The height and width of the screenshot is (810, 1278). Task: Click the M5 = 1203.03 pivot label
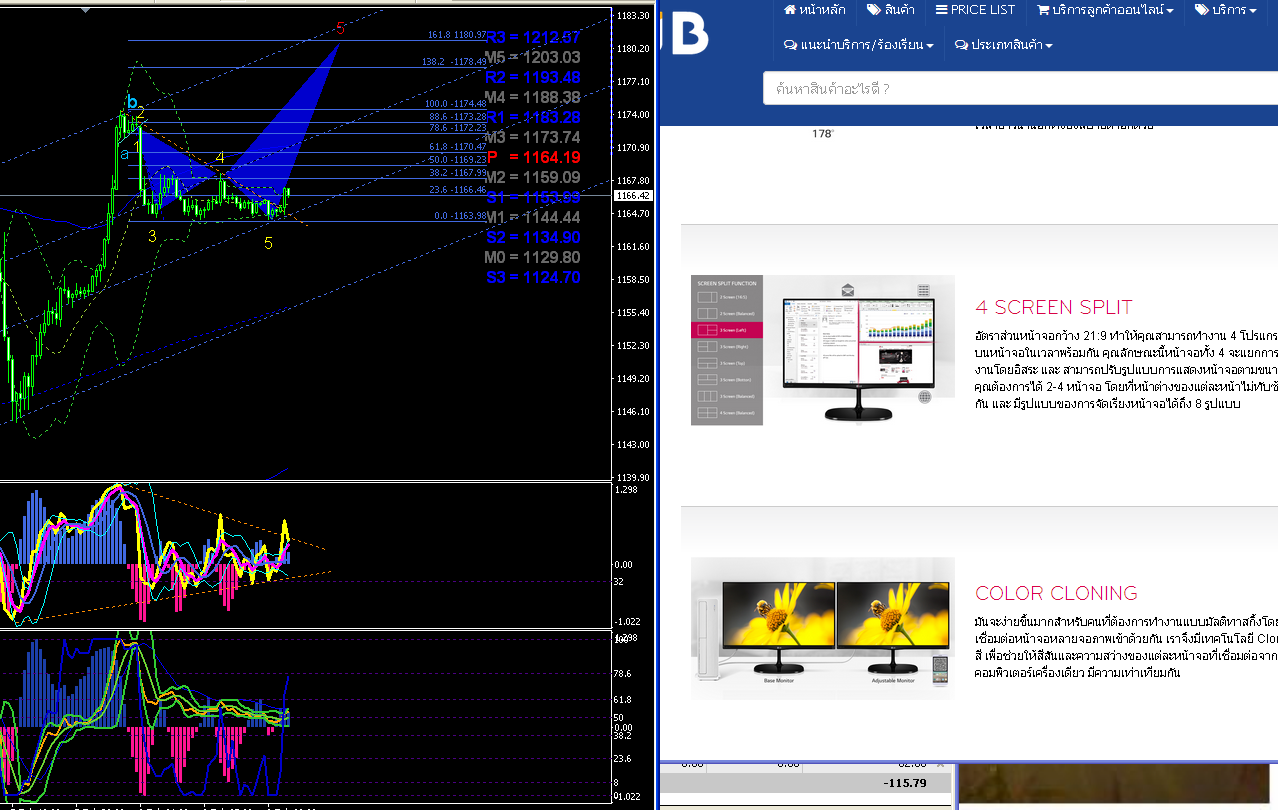pos(532,57)
